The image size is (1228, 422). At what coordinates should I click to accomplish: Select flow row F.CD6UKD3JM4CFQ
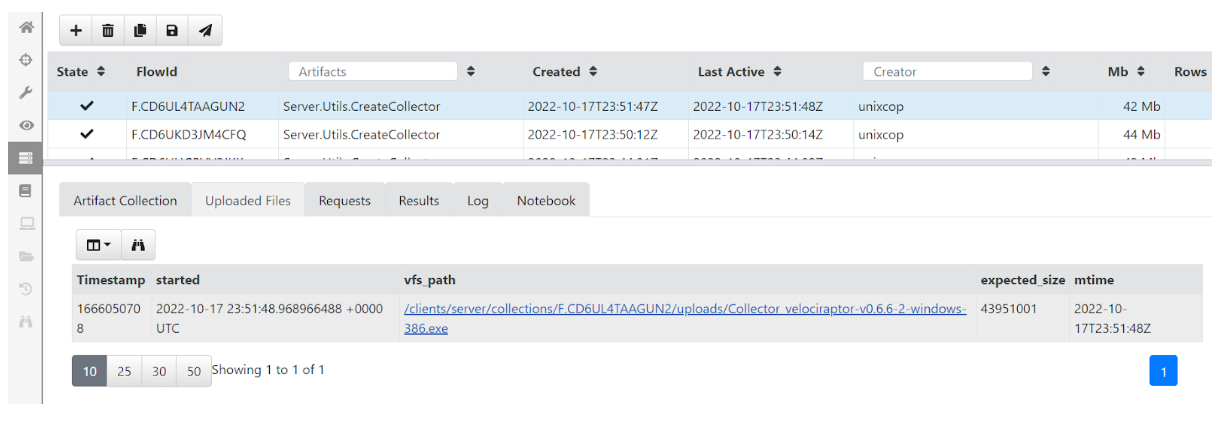[x=188, y=135]
